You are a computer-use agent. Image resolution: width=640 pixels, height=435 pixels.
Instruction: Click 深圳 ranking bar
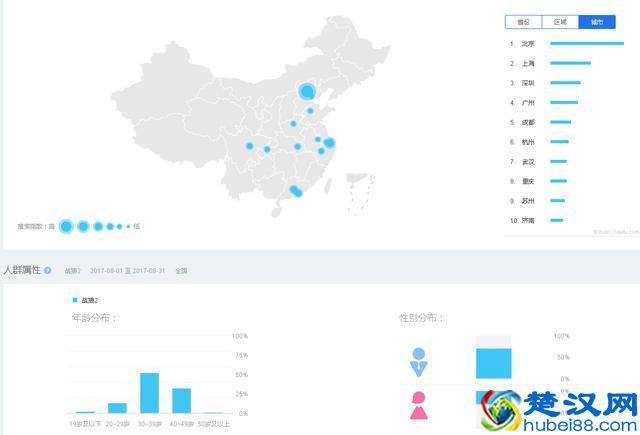(x=565, y=83)
